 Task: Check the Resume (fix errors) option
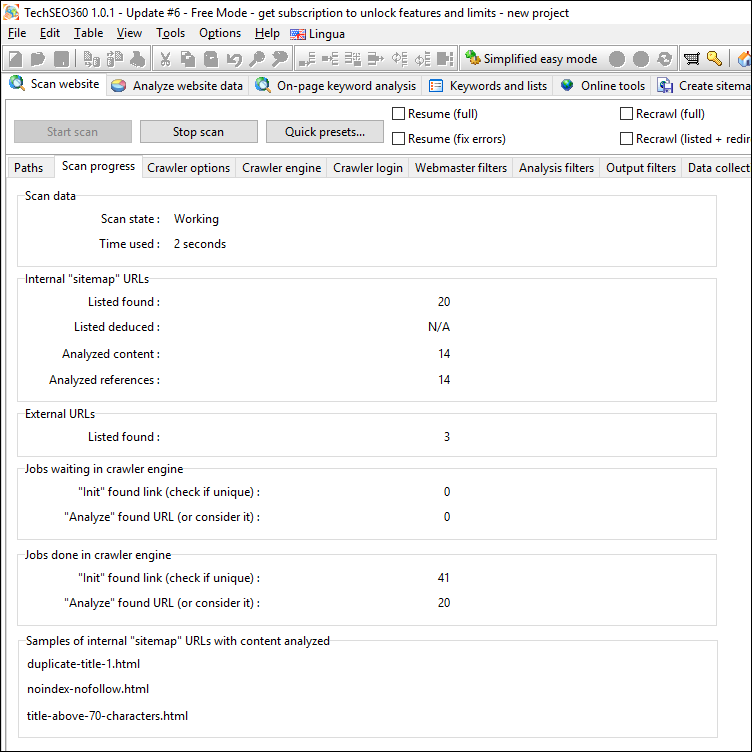click(399, 139)
